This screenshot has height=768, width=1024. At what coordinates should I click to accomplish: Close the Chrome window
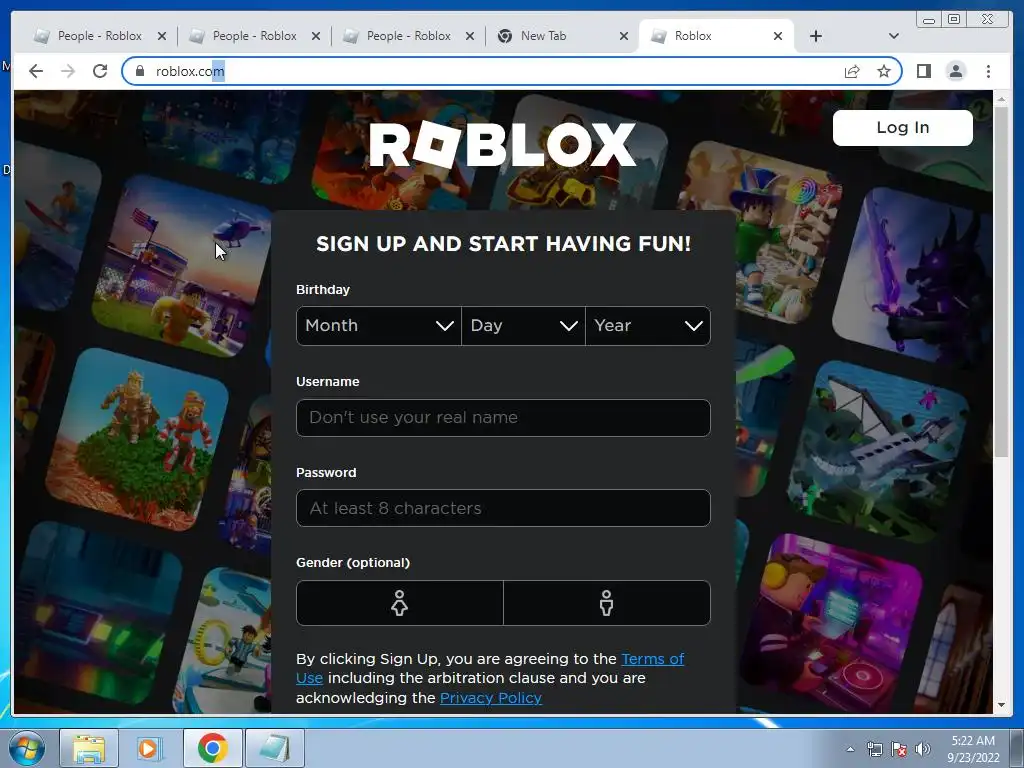pyautogui.click(x=988, y=20)
